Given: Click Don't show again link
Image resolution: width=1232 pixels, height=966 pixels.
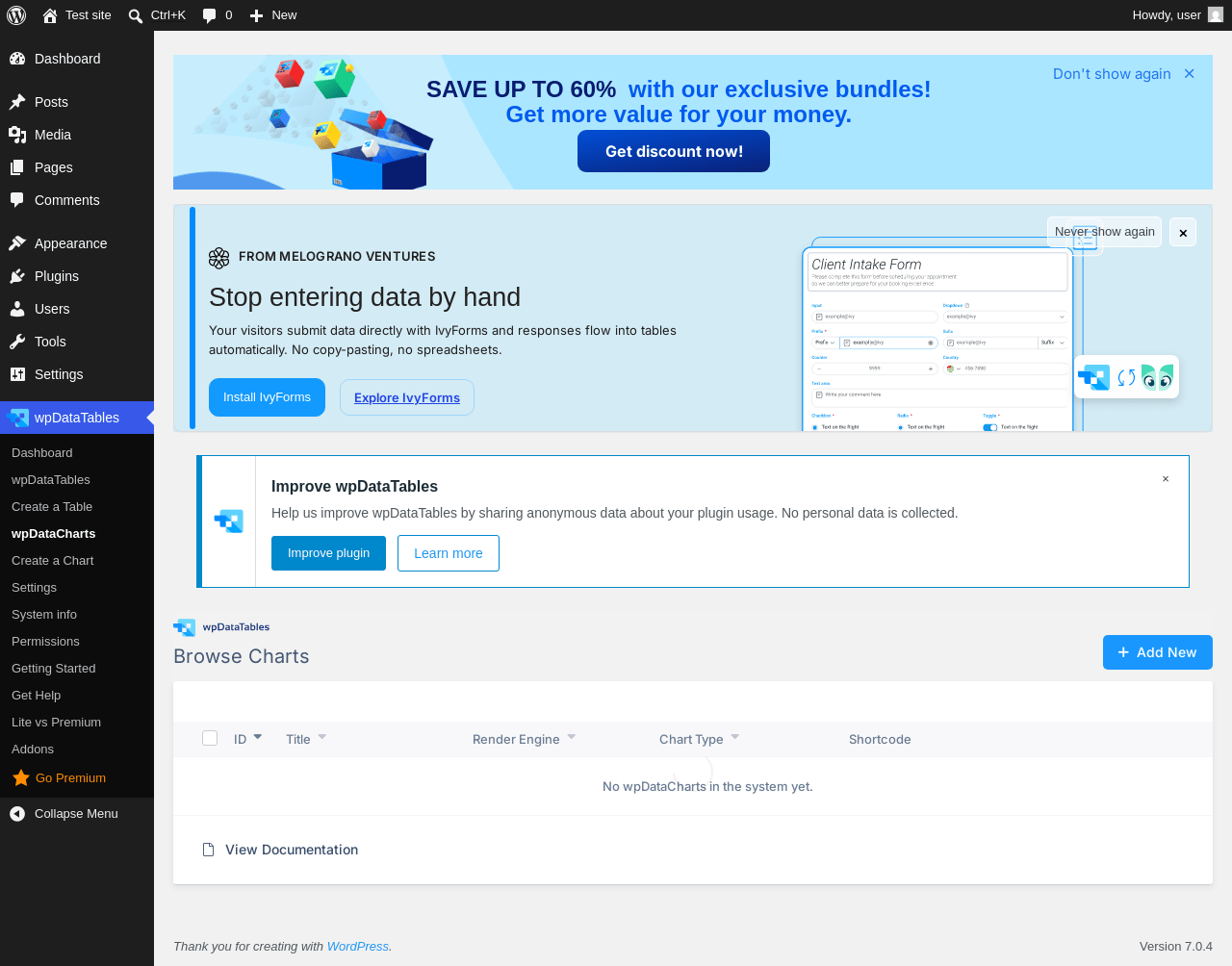Looking at the screenshot, I should point(1112,74).
